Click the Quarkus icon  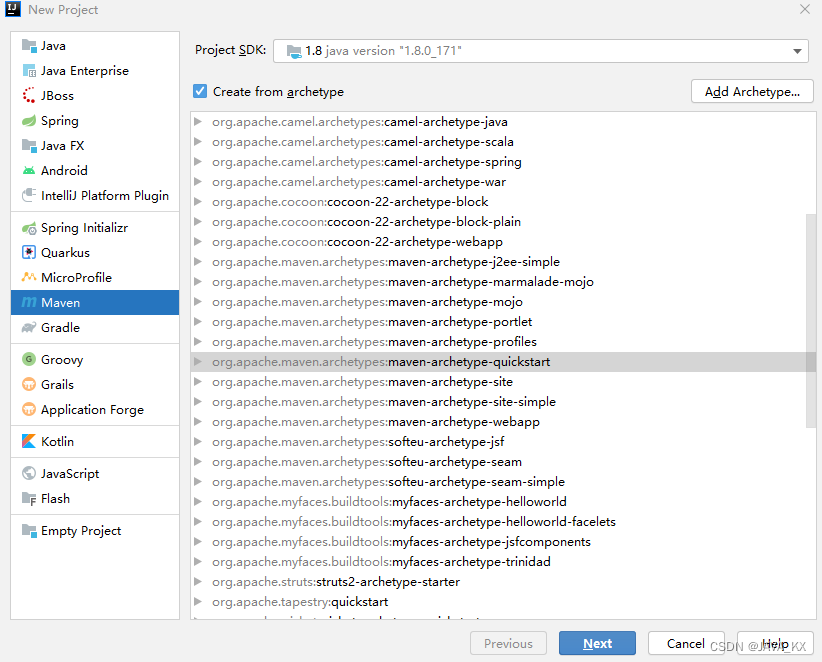tap(29, 253)
